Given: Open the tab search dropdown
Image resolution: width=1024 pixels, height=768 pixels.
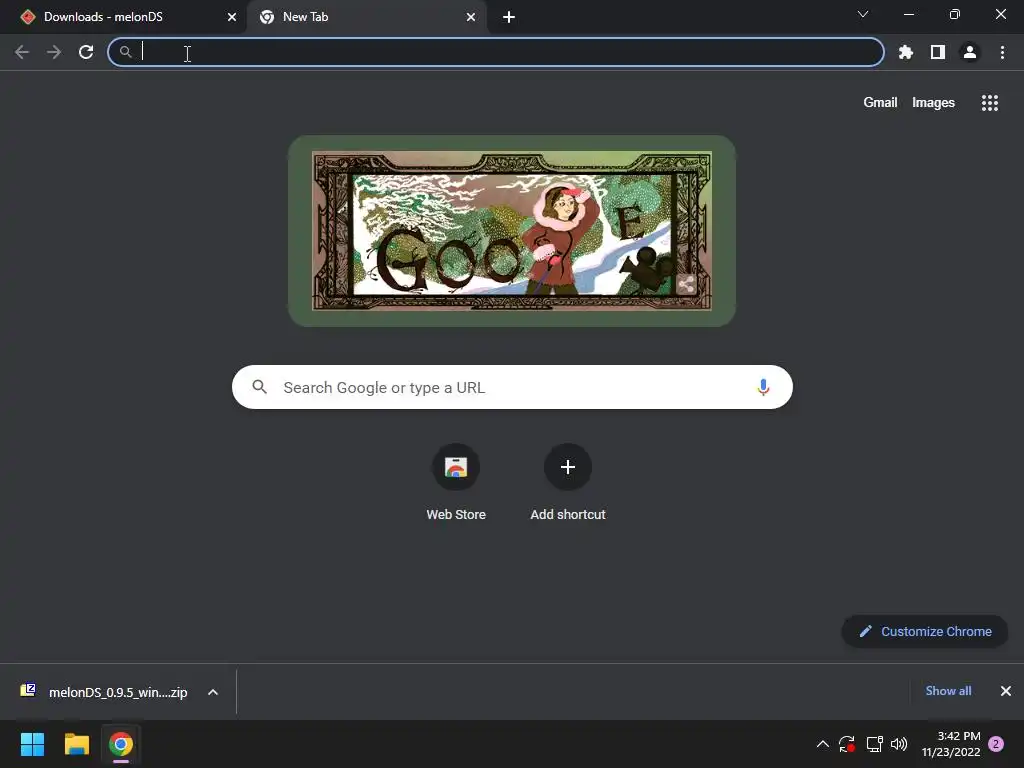Looking at the screenshot, I should tap(863, 14).
